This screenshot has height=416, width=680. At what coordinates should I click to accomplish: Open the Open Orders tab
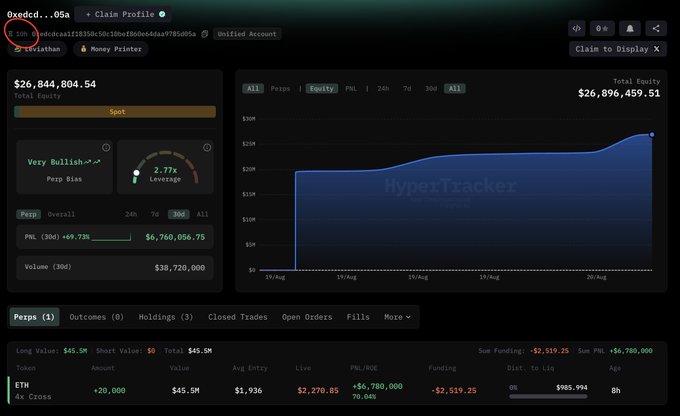coord(307,317)
